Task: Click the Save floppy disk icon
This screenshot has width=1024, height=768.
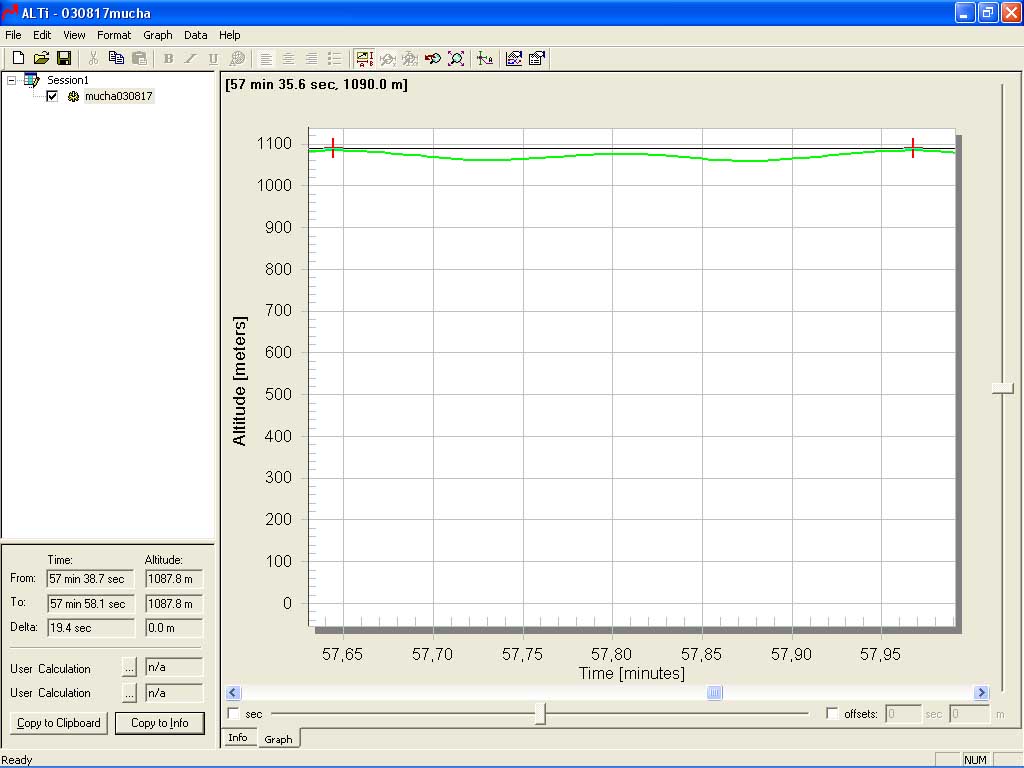Action: point(63,58)
